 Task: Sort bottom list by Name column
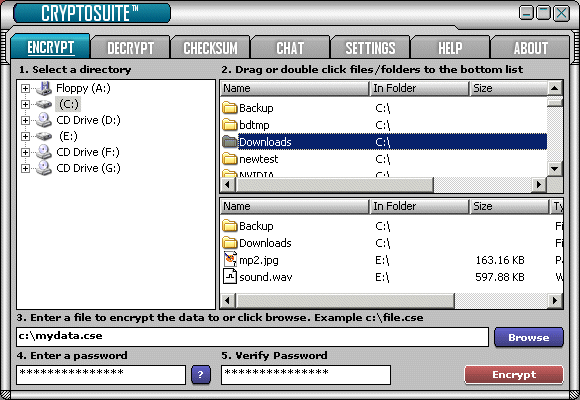(x=295, y=206)
